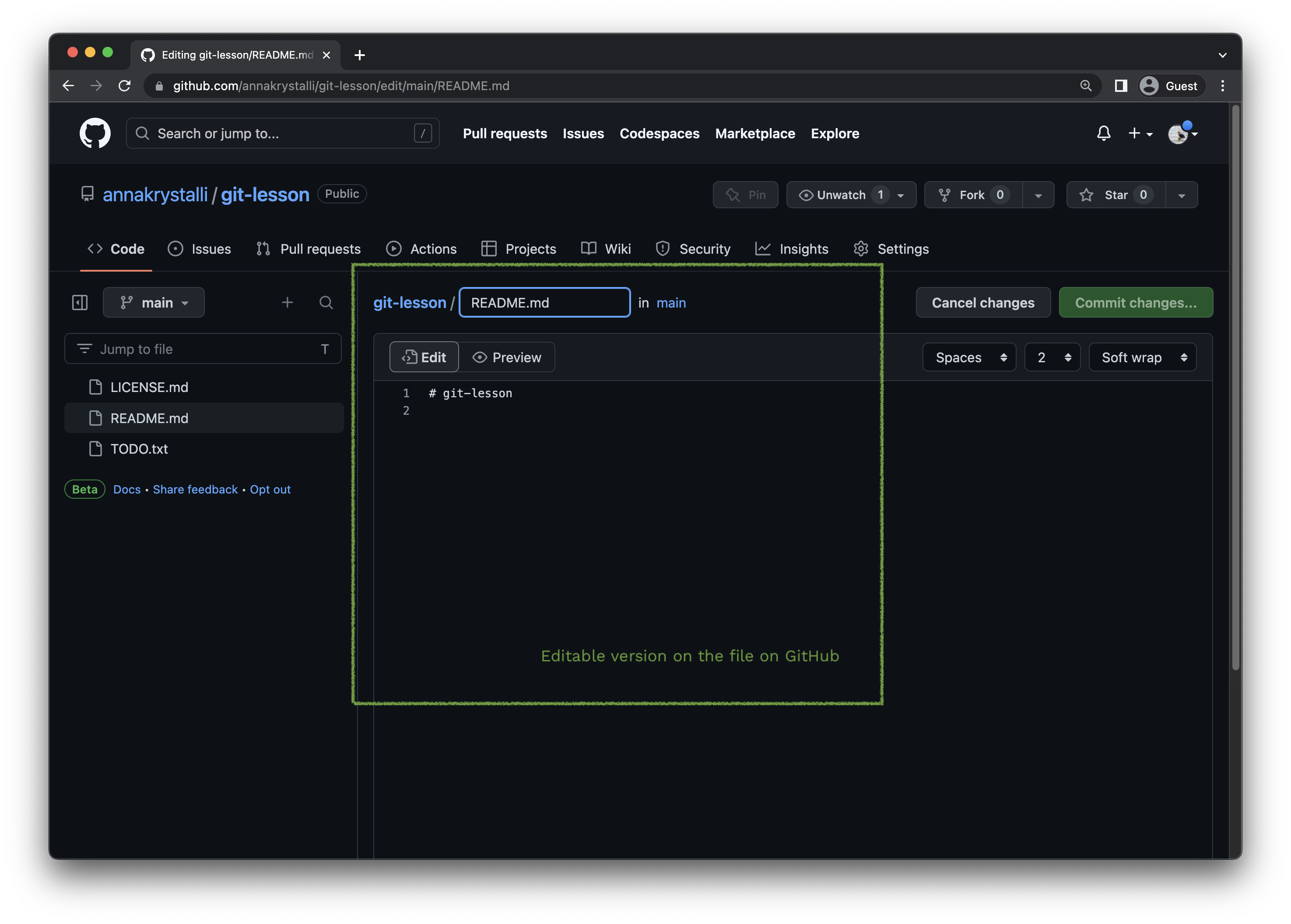Click the Unwatch button

coord(851,195)
